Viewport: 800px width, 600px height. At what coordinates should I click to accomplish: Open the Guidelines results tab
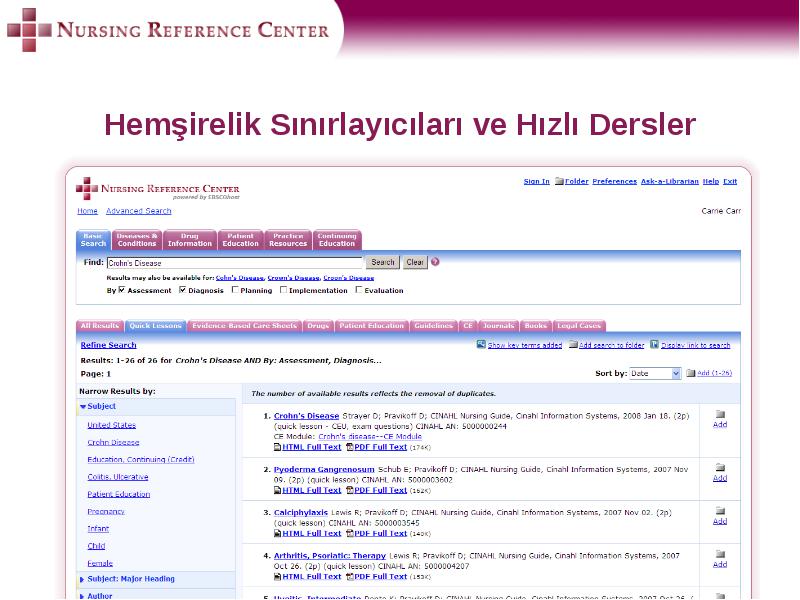[x=434, y=326]
